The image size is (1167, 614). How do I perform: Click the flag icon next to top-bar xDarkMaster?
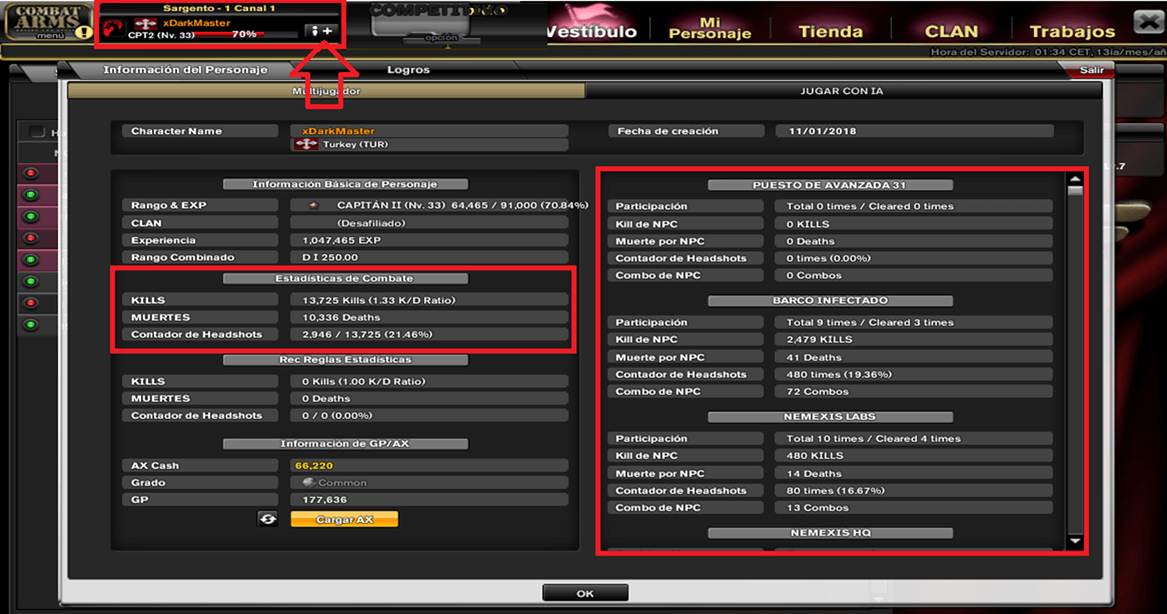(145, 24)
